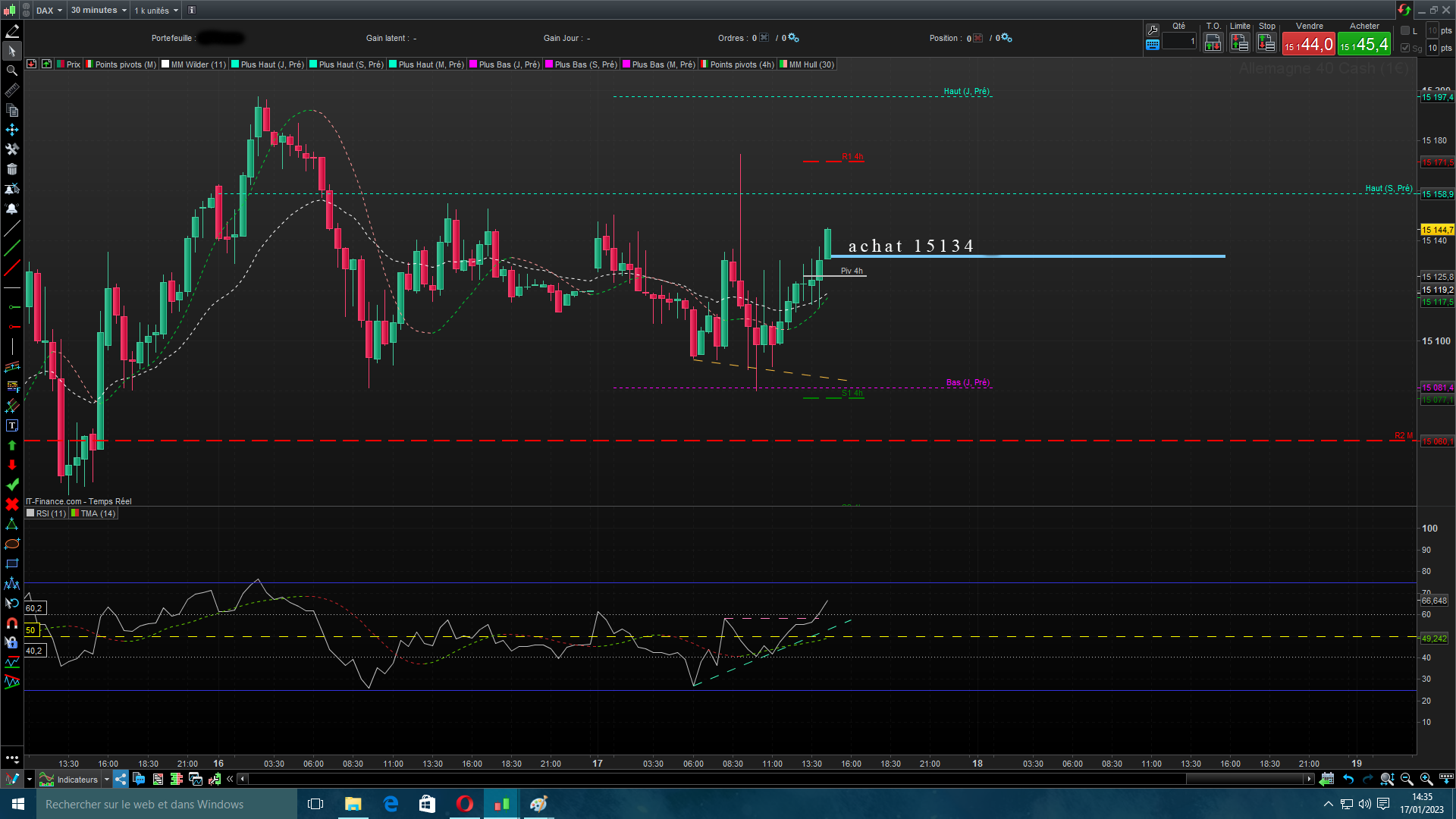Click the Qté quantity input field
The width and height of the screenshot is (1456, 819).
point(1179,42)
